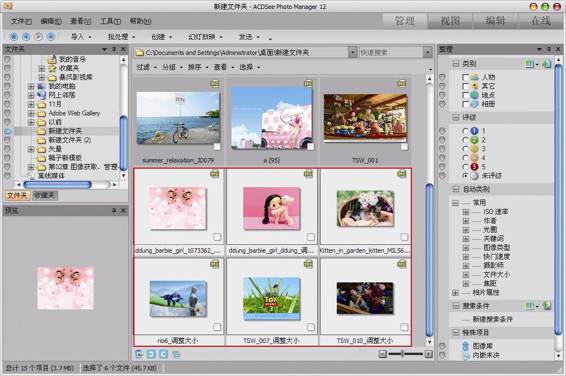The height and width of the screenshot is (376, 566).
Task: Click rightmost icon in 类别 header
Action: pos(547,64)
